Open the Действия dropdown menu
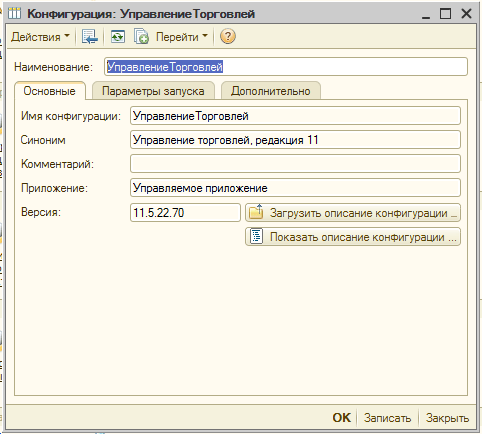 point(40,36)
